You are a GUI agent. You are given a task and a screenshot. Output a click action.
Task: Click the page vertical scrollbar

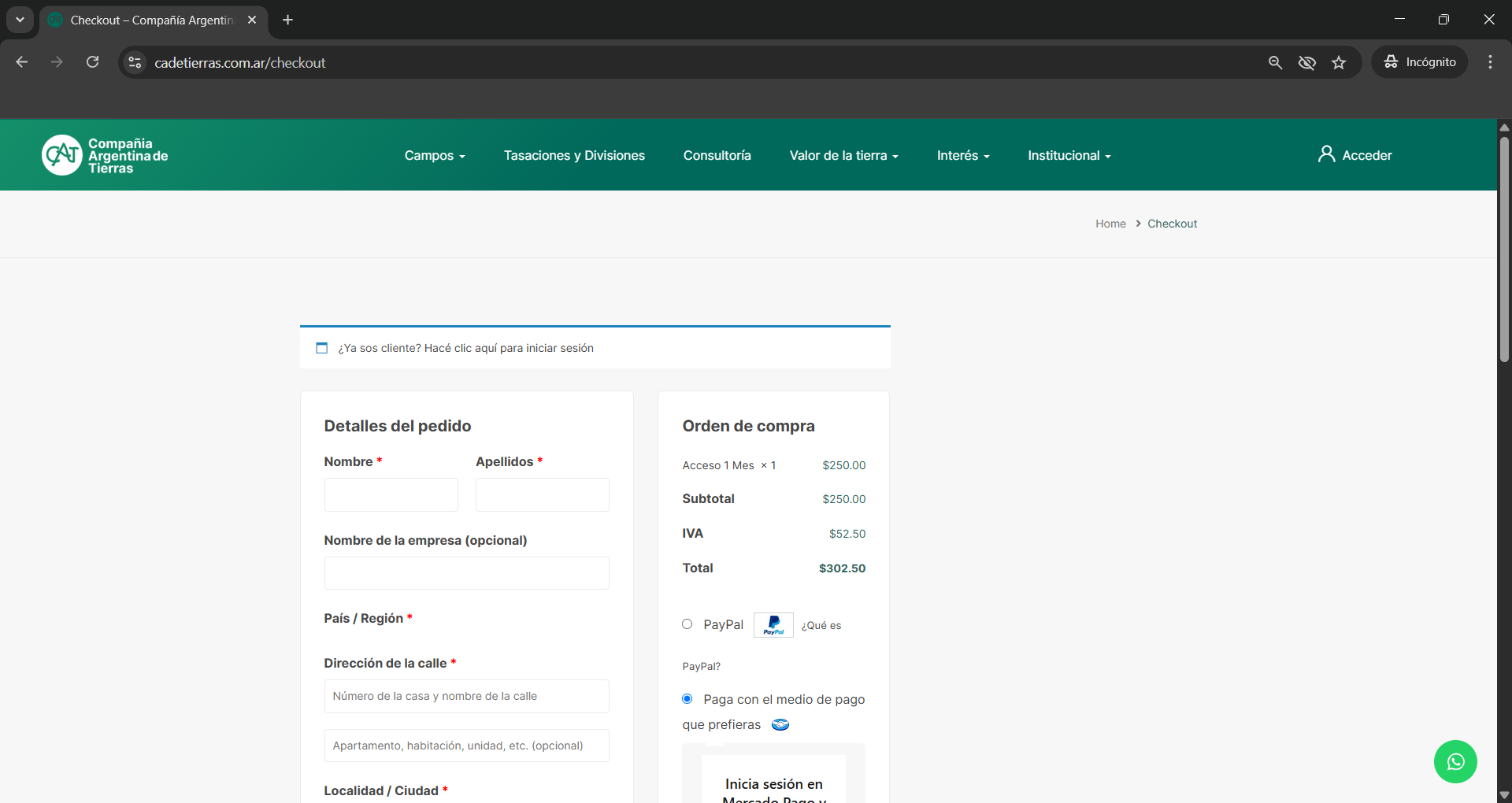(1504, 252)
